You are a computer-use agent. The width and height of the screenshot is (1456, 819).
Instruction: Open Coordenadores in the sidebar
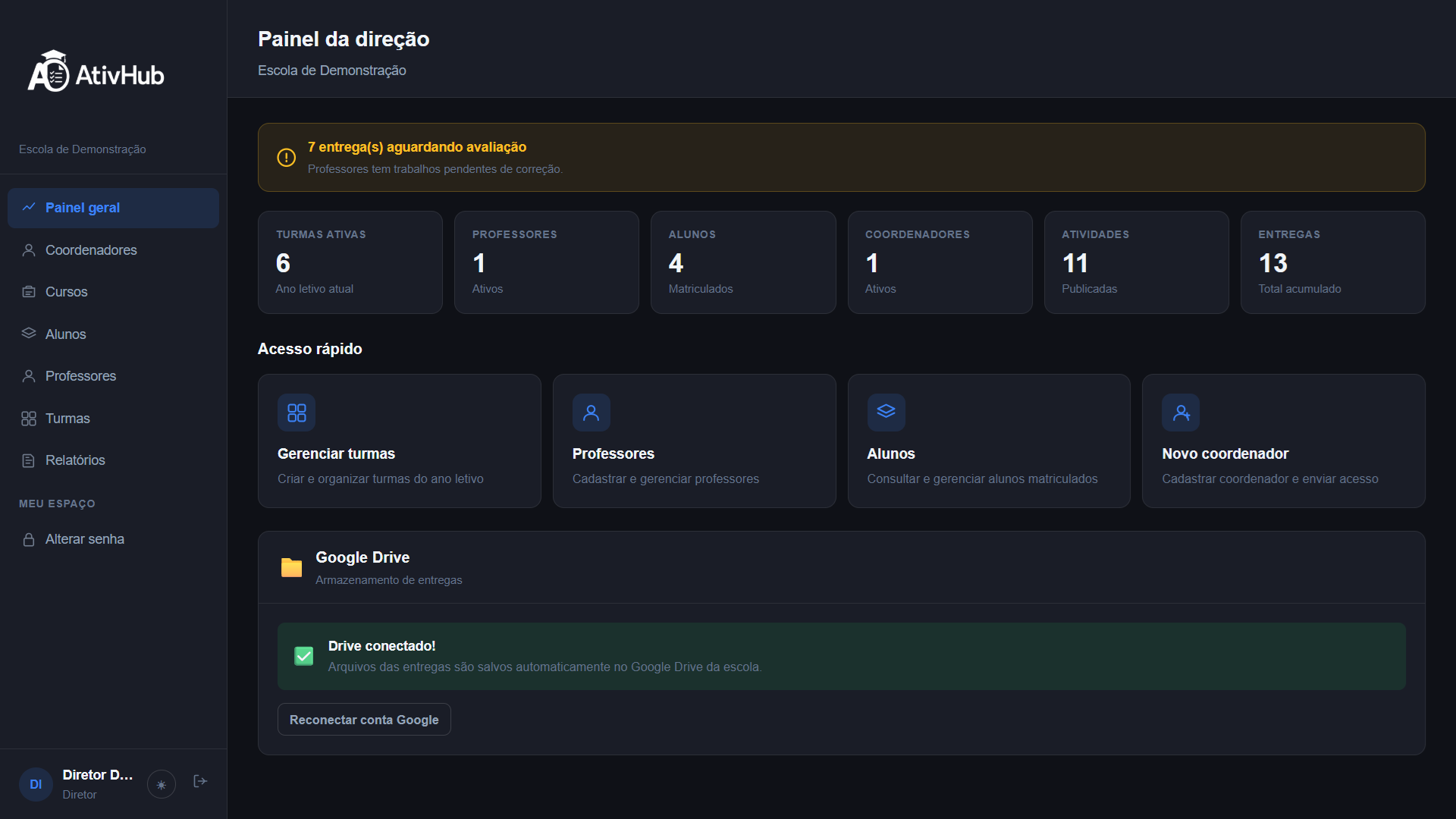coord(113,250)
